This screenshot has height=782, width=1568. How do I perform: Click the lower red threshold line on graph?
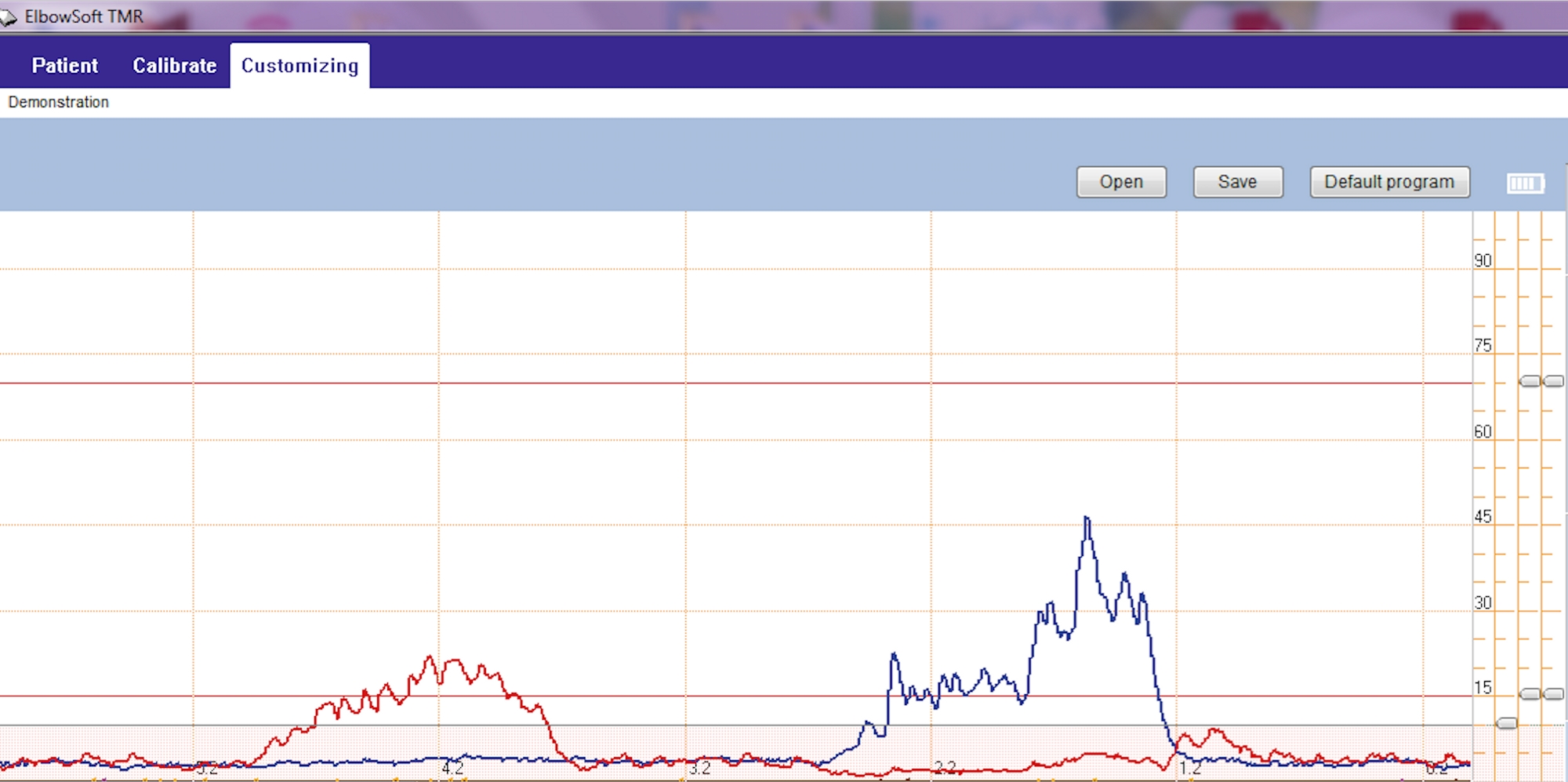[735, 696]
